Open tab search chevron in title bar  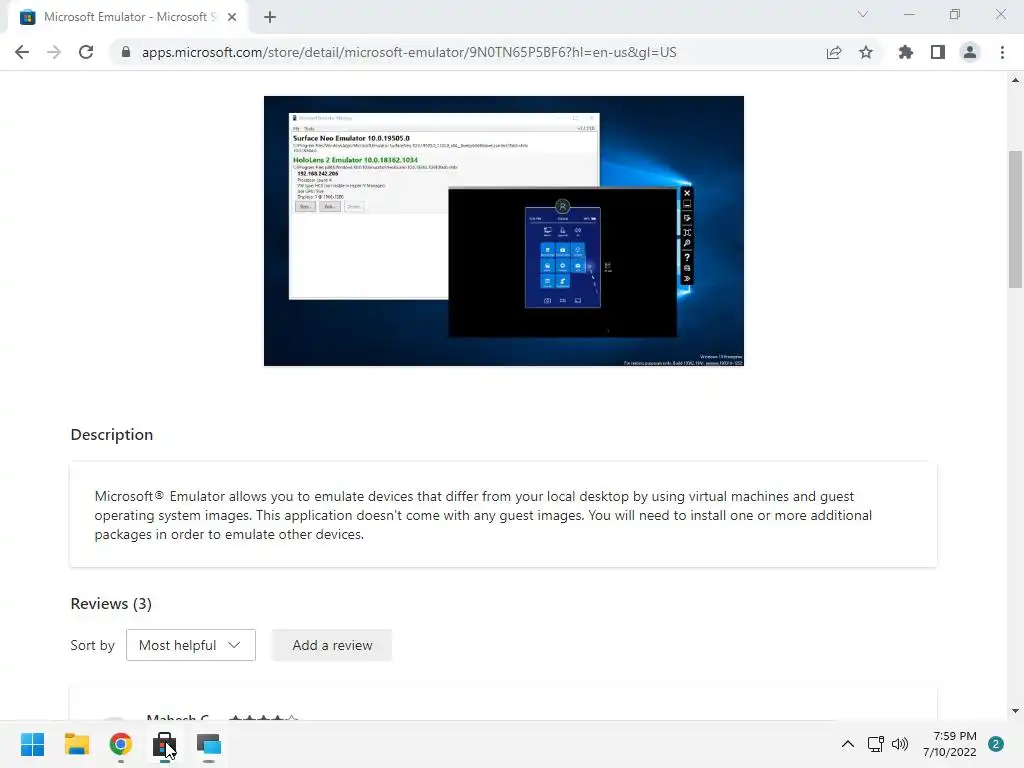(863, 14)
